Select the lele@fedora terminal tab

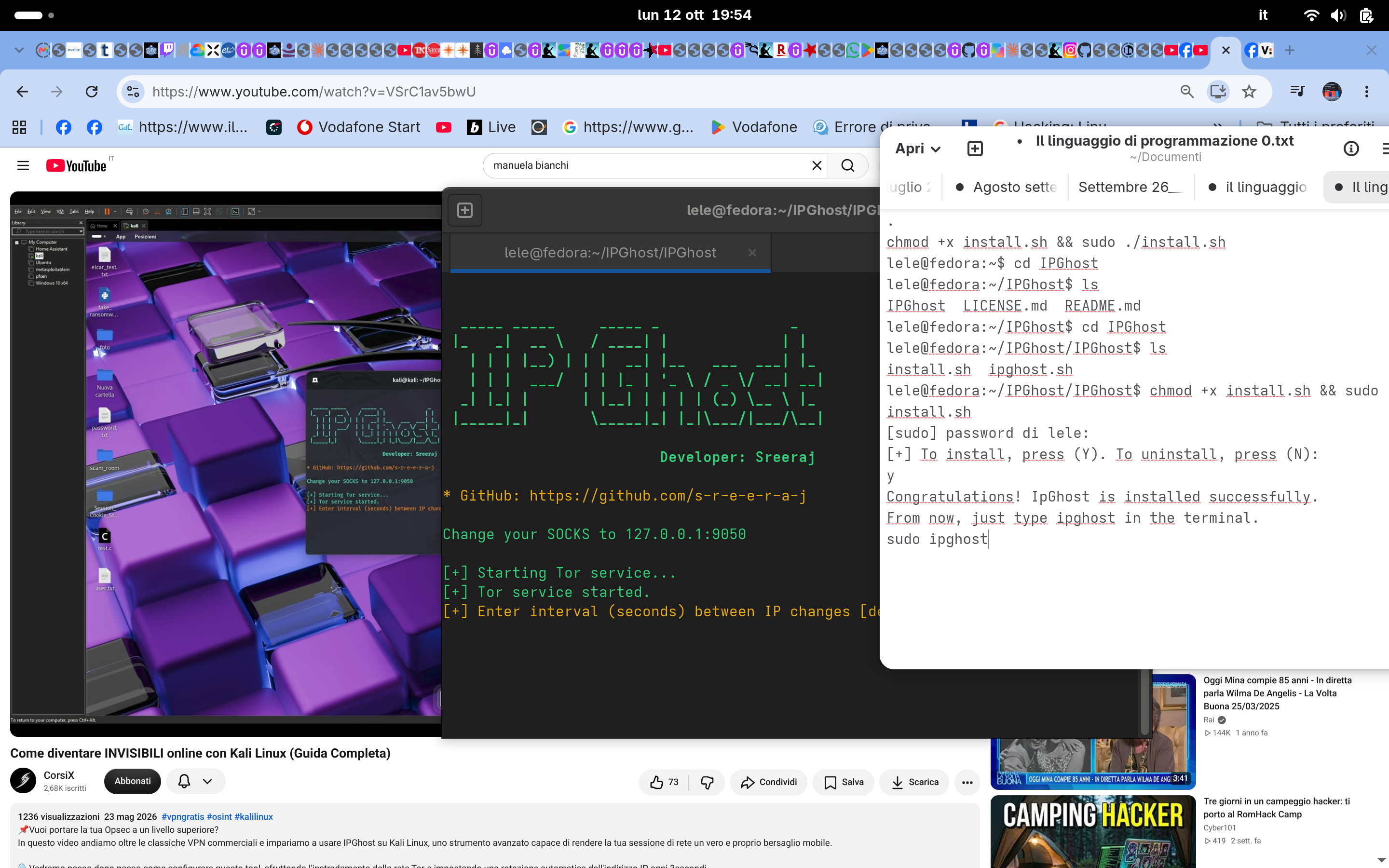[610, 253]
